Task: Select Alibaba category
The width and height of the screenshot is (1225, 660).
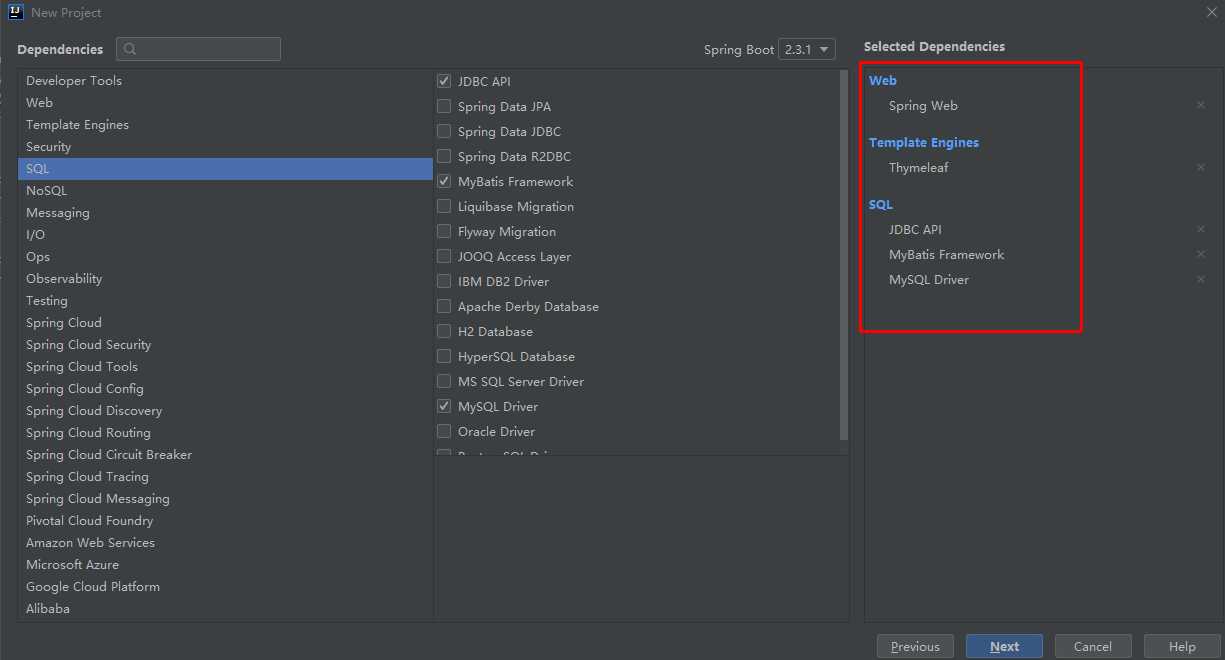Action: click(x=225, y=608)
